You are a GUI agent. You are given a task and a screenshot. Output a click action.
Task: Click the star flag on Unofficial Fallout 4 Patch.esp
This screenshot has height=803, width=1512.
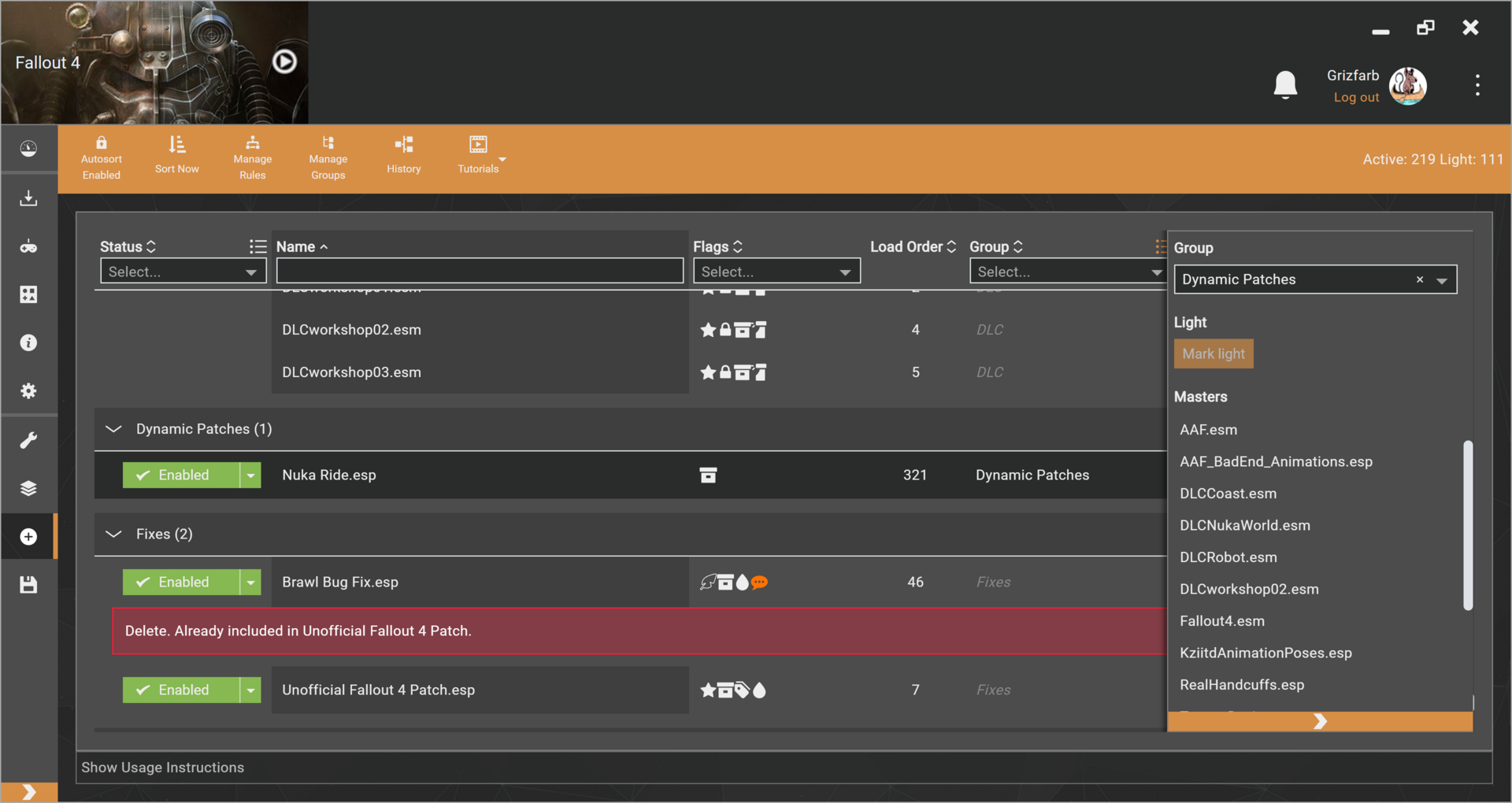click(708, 690)
